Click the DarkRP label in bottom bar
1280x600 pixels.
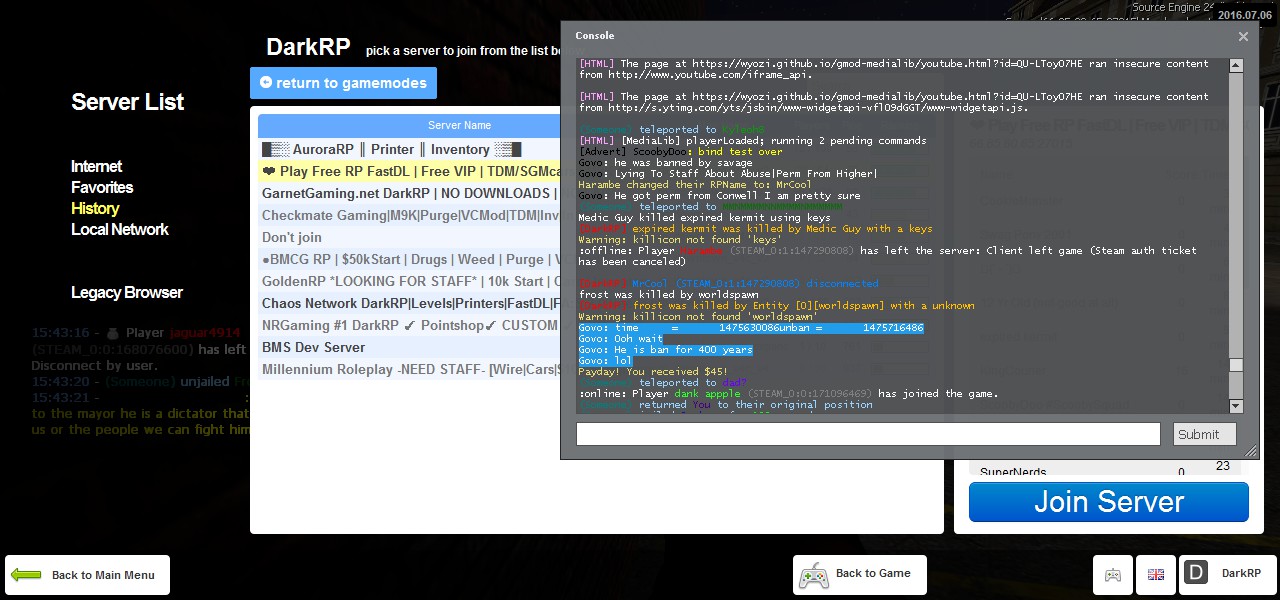click(1241, 574)
